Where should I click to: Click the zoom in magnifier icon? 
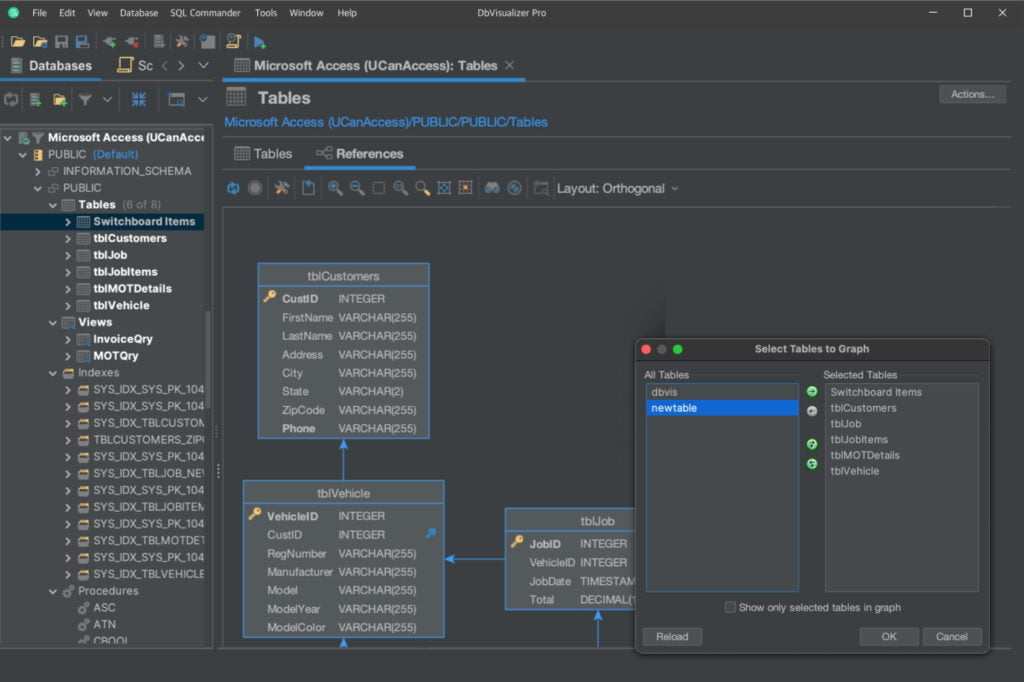click(335, 188)
